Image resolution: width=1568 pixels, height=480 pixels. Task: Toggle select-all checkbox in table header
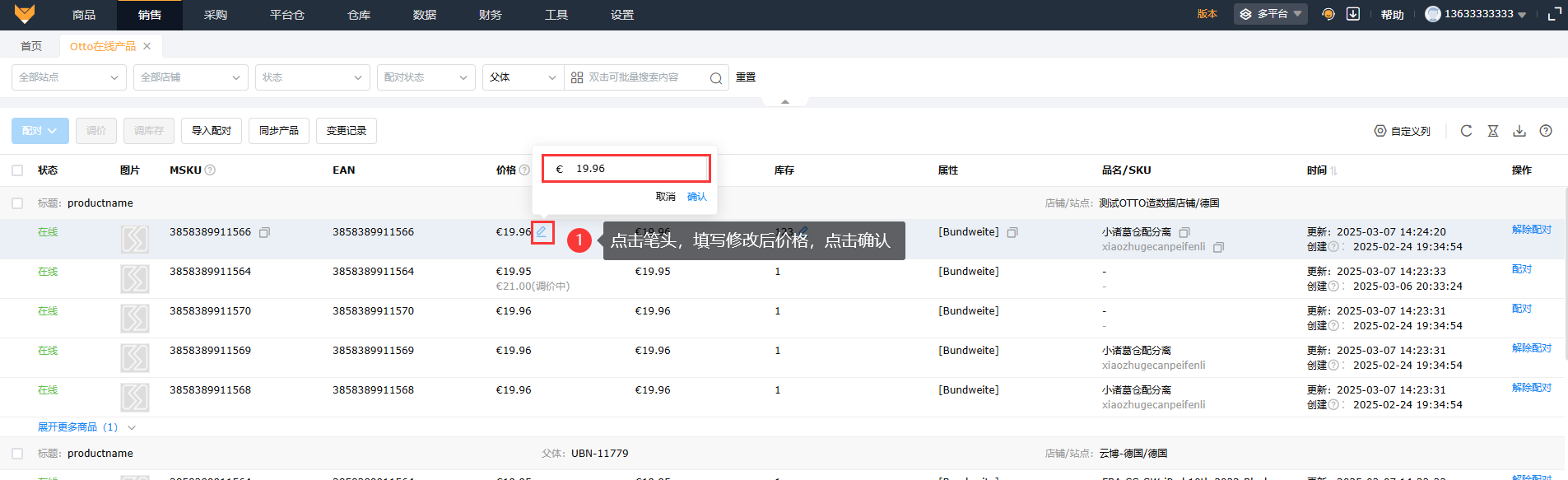tap(17, 170)
